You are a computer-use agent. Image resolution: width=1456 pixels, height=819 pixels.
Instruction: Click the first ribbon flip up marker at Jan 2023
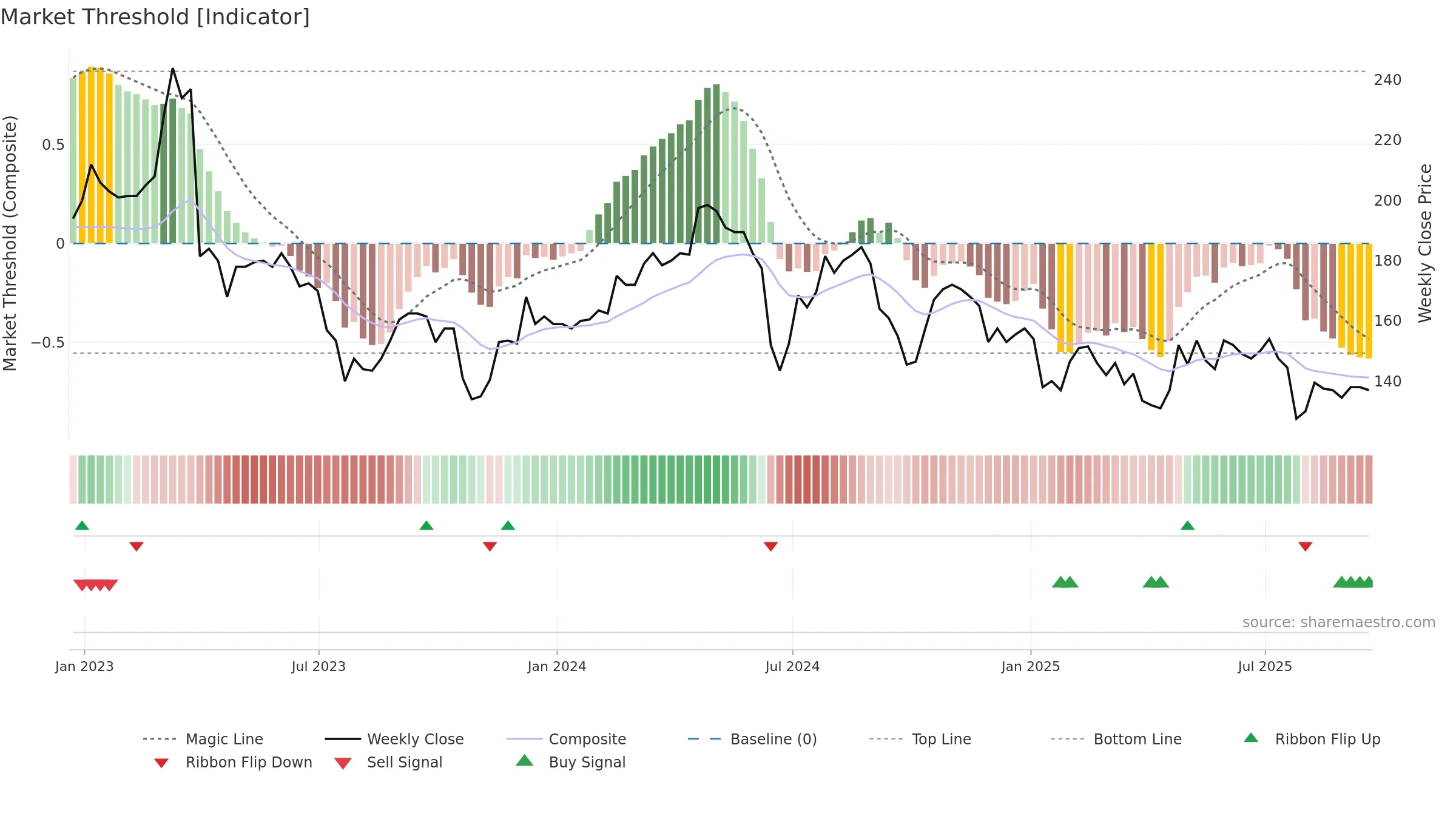(82, 525)
